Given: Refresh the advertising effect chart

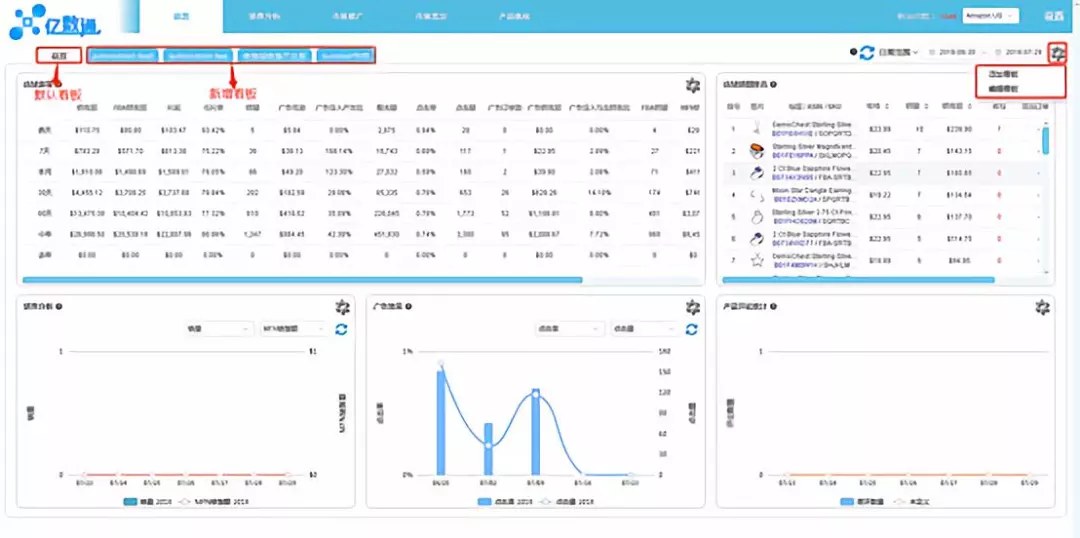Looking at the screenshot, I should tap(692, 329).
